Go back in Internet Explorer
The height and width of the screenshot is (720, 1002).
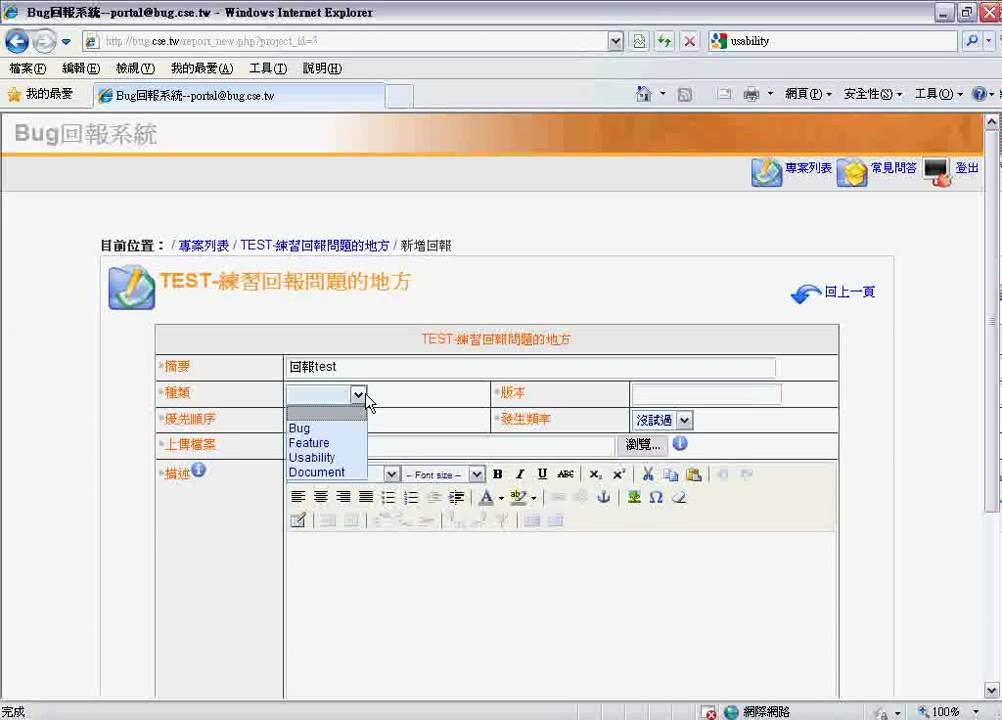[x=17, y=42]
